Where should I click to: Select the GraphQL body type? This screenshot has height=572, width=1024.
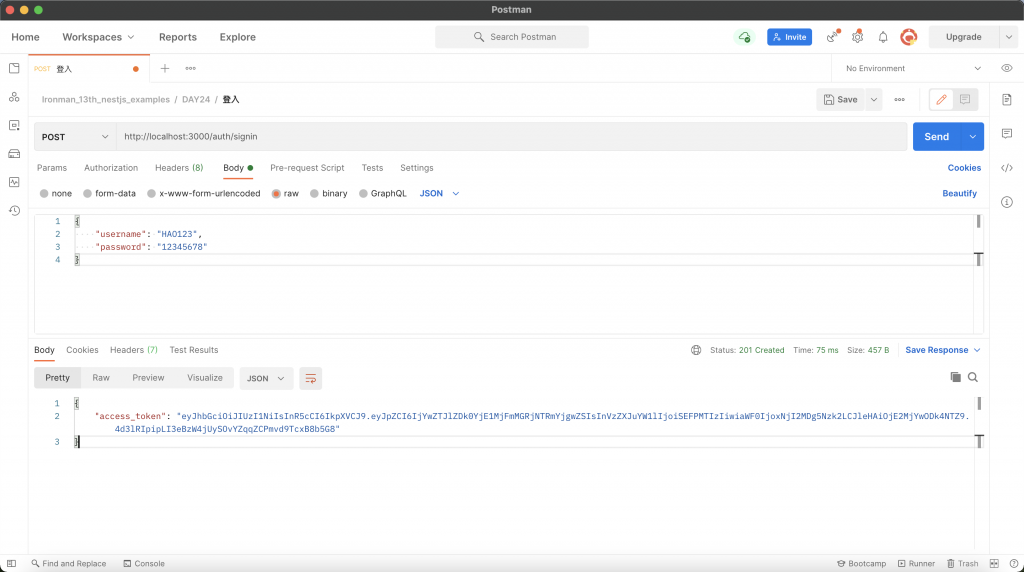click(363, 194)
